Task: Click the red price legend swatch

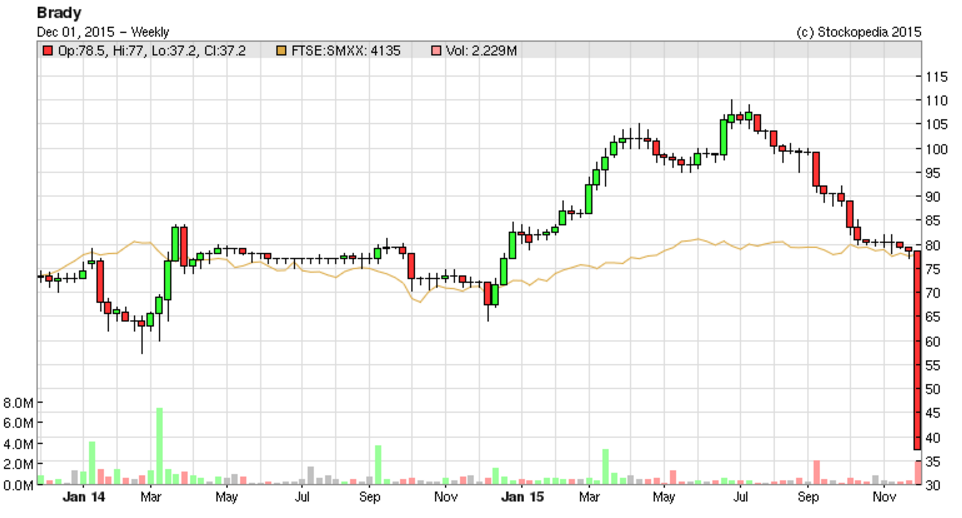Action: coord(47,51)
